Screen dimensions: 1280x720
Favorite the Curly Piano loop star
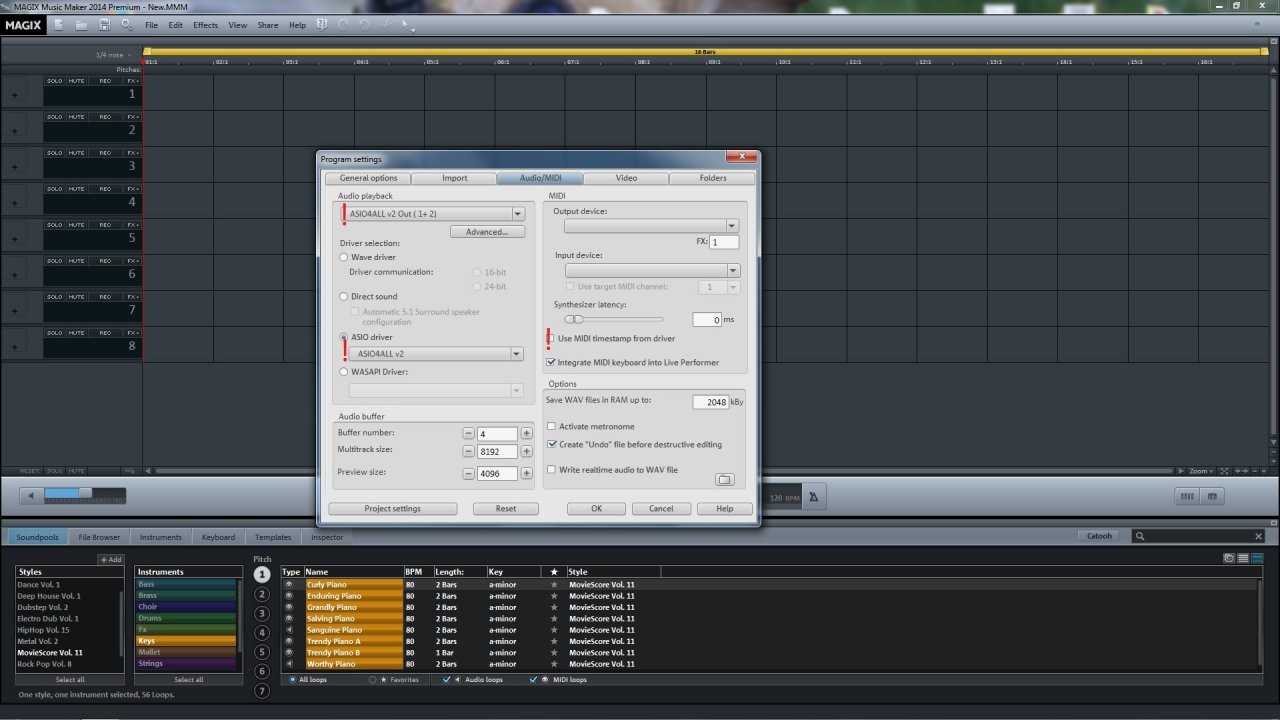554,585
